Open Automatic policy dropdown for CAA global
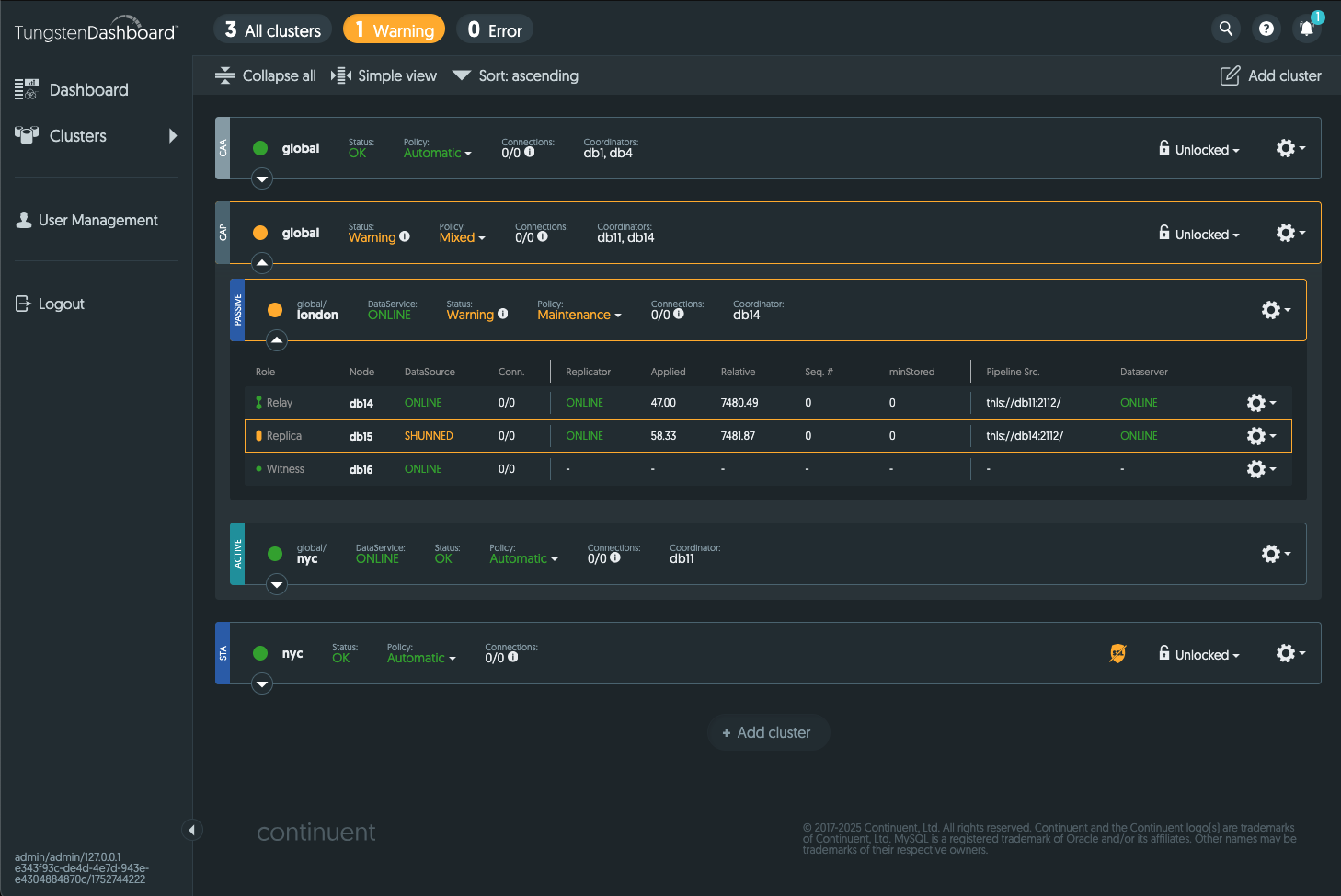 pyautogui.click(x=438, y=153)
